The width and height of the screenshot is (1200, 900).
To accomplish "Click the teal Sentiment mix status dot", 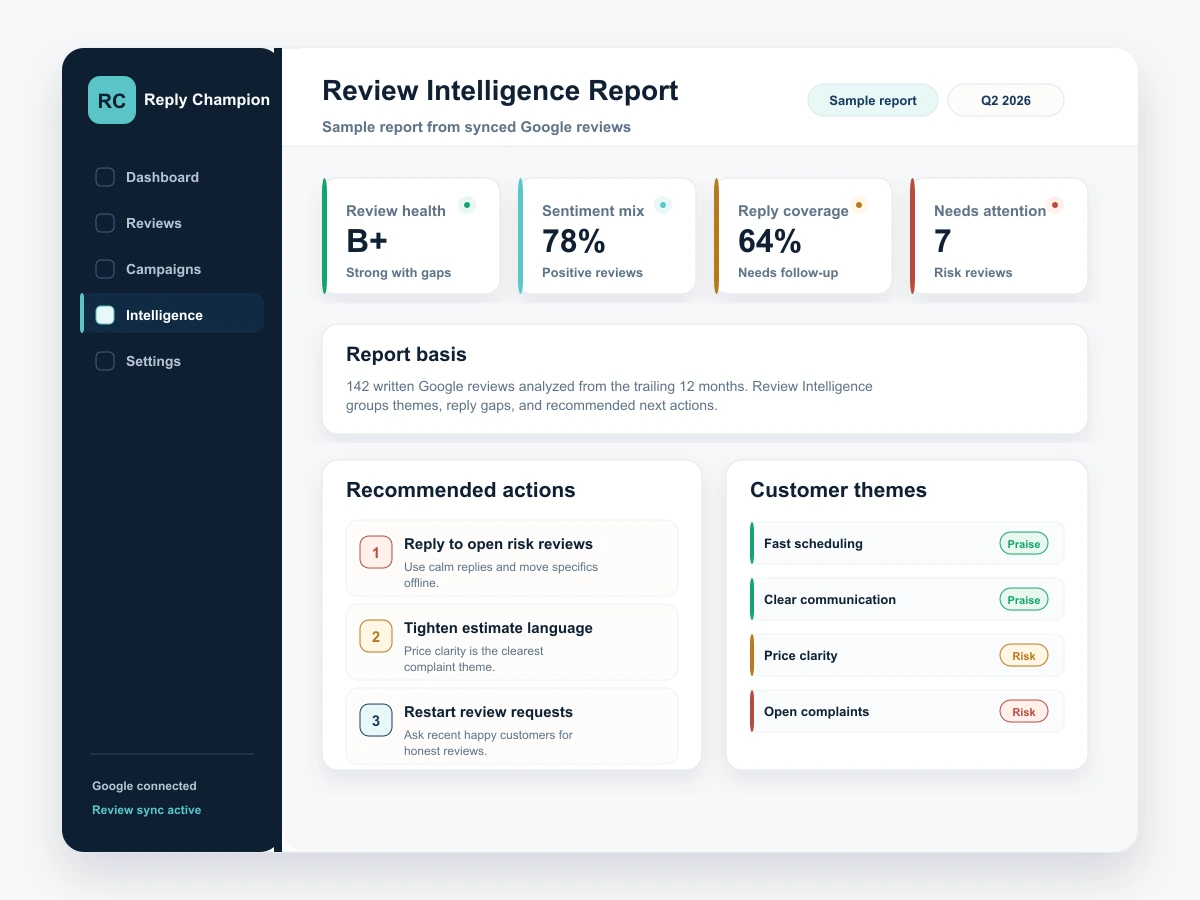I will (x=662, y=205).
